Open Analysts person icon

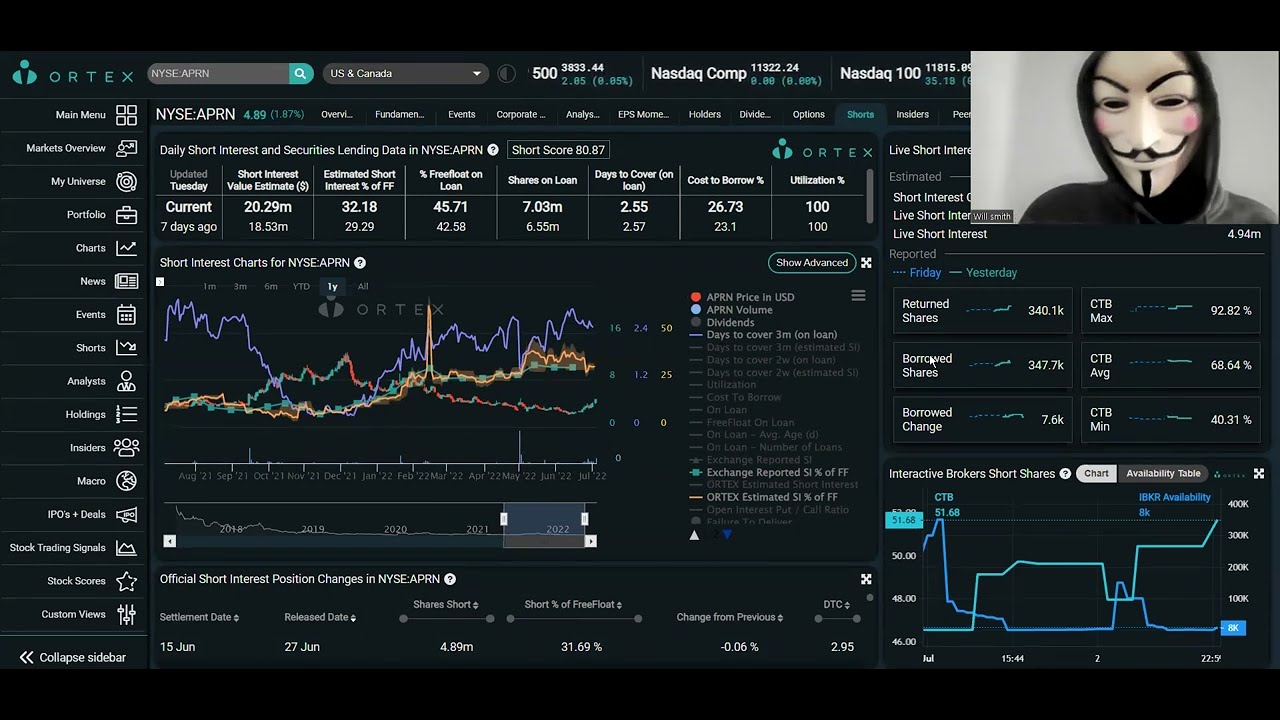[x=126, y=381]
